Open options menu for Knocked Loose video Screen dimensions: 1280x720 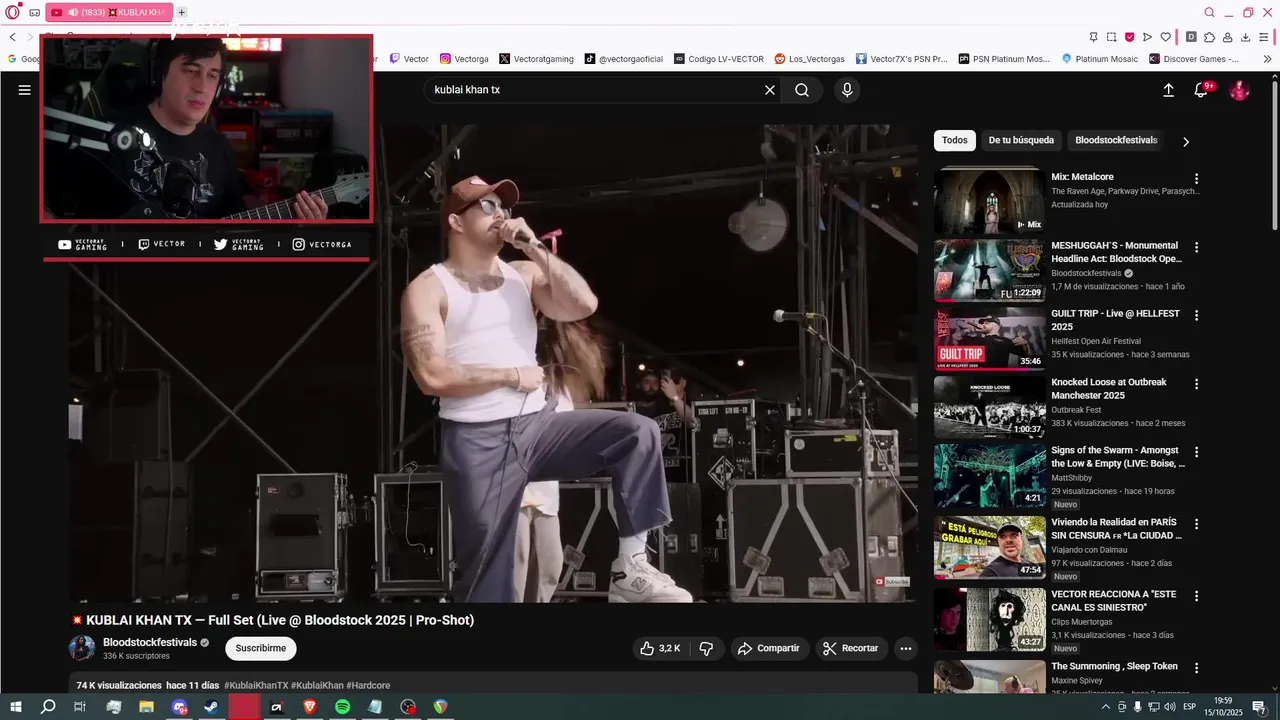tap(1196, 384)
